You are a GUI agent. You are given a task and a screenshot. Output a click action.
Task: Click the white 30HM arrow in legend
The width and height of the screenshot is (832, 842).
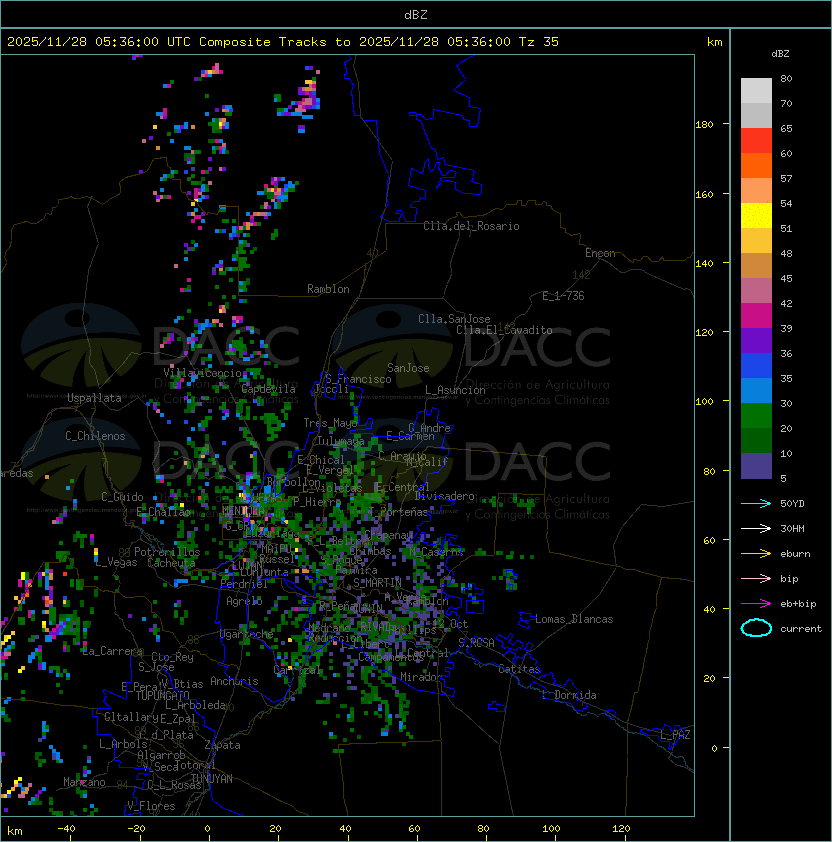[756, 529]
